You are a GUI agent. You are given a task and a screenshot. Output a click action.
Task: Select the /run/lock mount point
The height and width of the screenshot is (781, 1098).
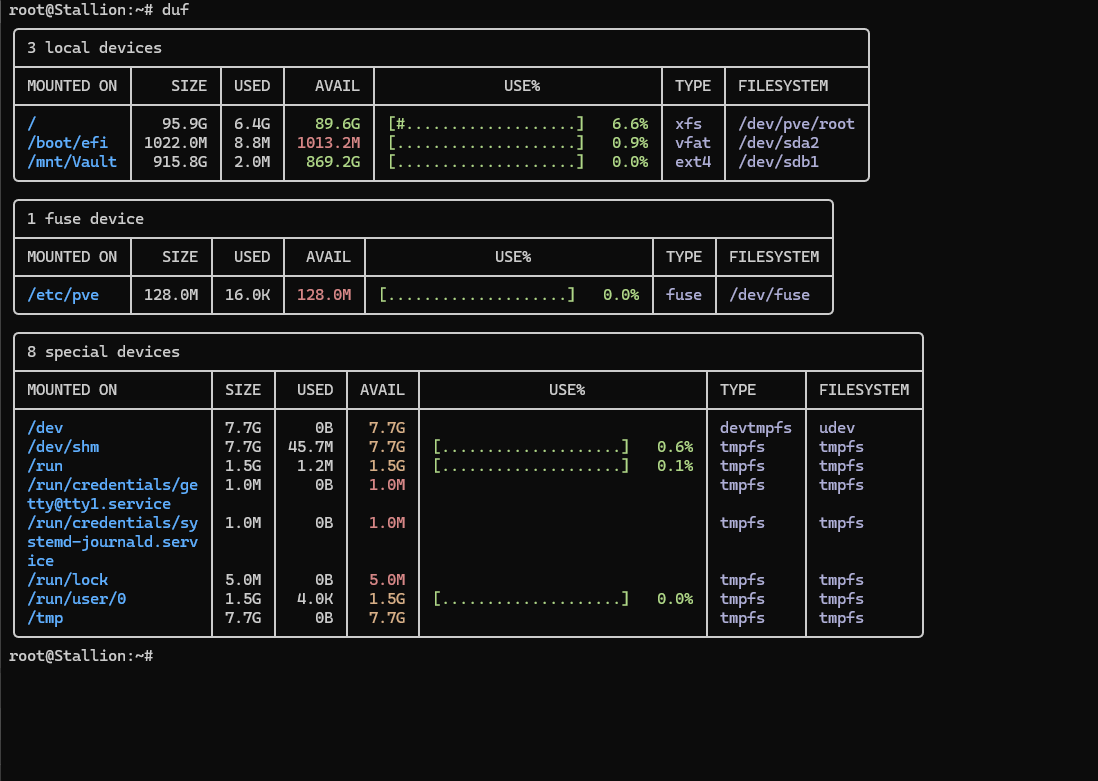tap(67, 580)
